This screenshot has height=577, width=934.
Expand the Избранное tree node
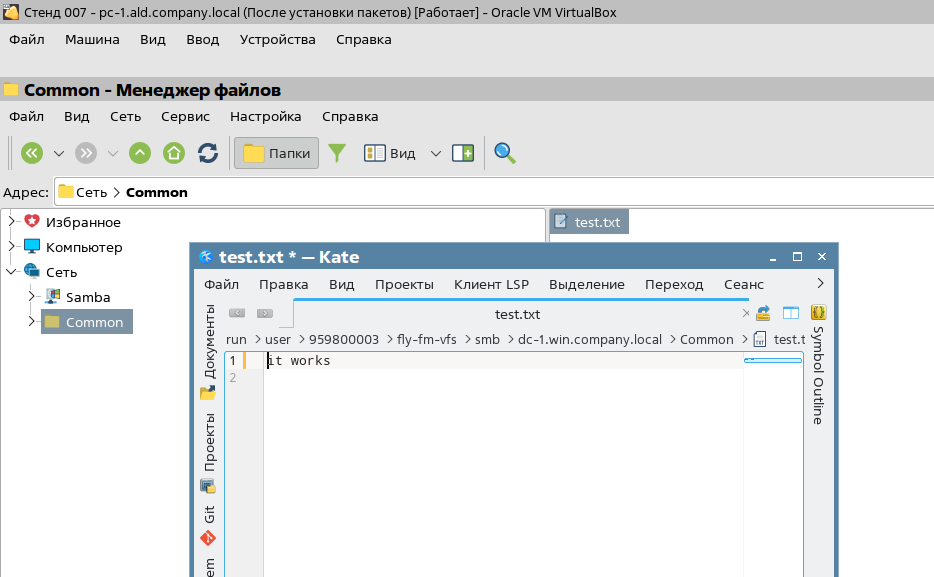pos(11,222)
